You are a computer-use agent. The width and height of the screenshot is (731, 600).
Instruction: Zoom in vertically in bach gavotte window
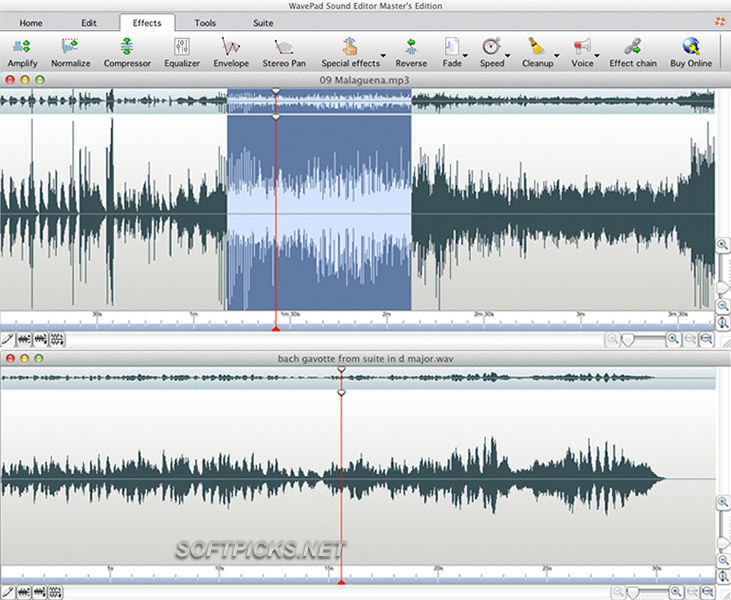click(x=723, y=503)
